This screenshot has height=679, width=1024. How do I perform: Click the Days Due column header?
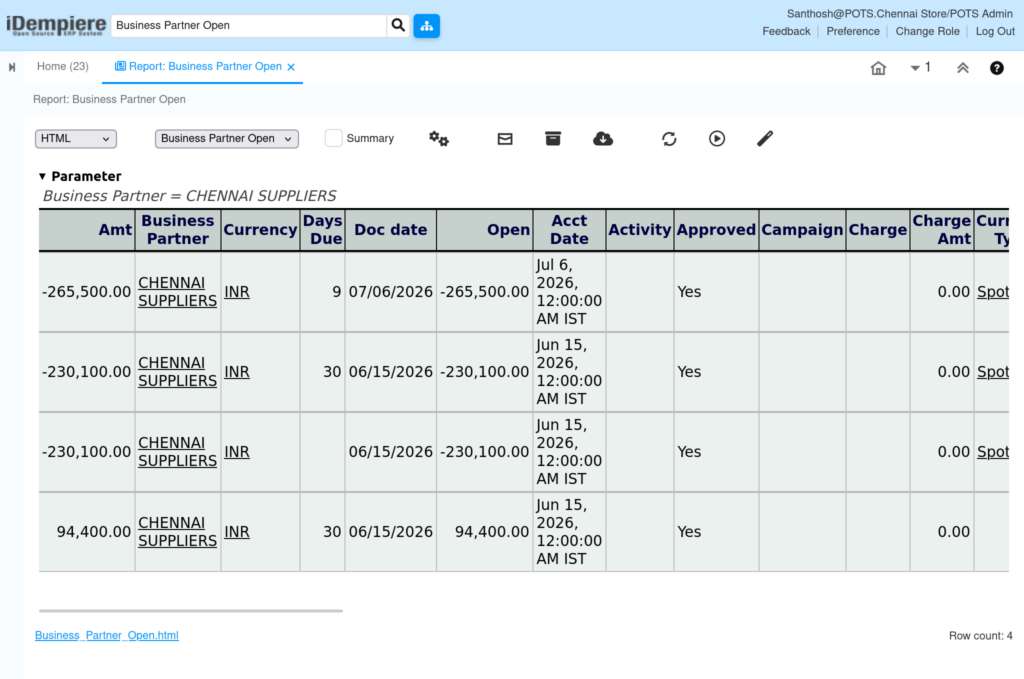(x=323, y=230)
